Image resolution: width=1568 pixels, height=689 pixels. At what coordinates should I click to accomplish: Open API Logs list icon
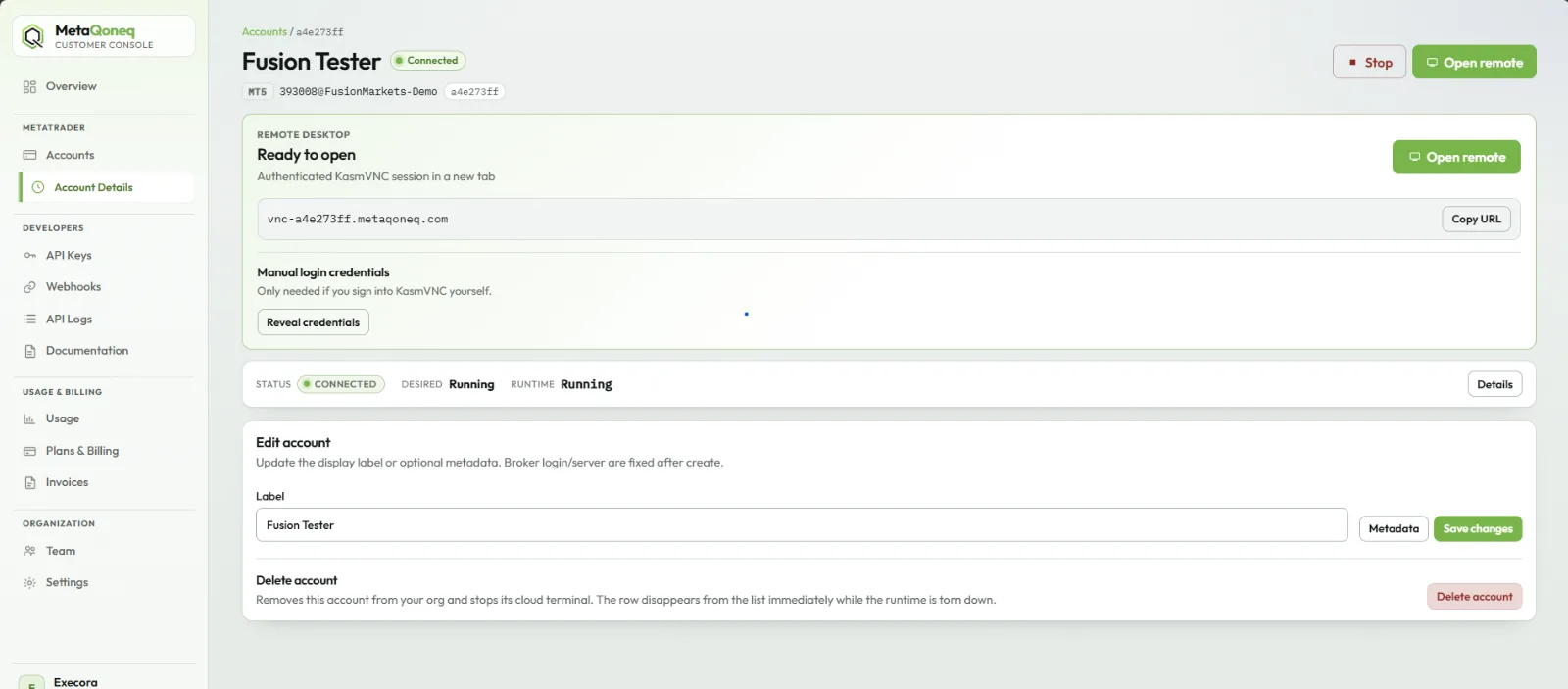point(29,320)
